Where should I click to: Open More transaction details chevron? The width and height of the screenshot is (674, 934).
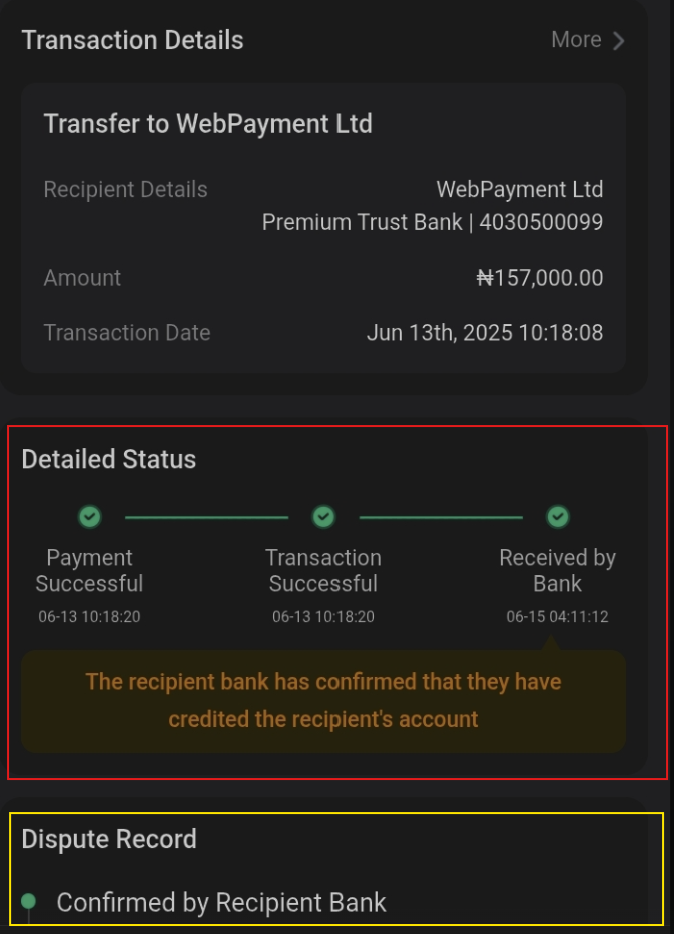[x=619, y=40]
